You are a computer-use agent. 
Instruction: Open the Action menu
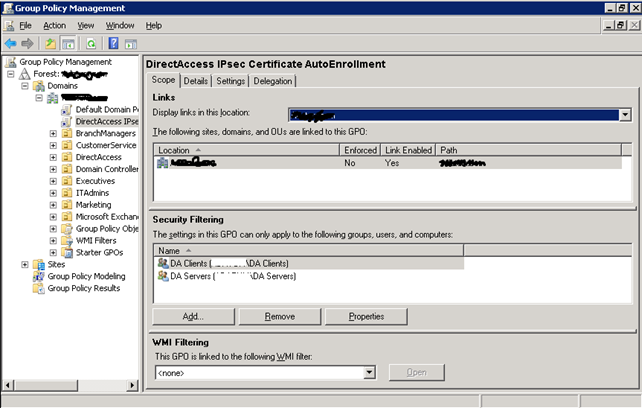pyautogui.click(x=54, y=25)
